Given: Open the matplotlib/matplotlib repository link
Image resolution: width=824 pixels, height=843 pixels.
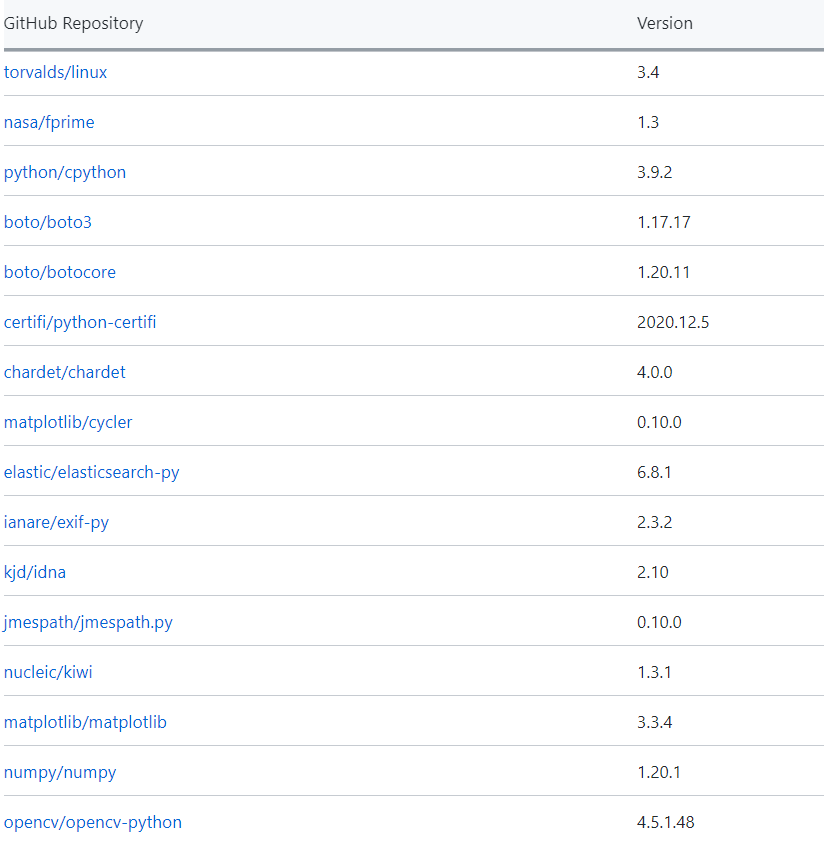Looking at the screenshot, I should tap(85, 722).
